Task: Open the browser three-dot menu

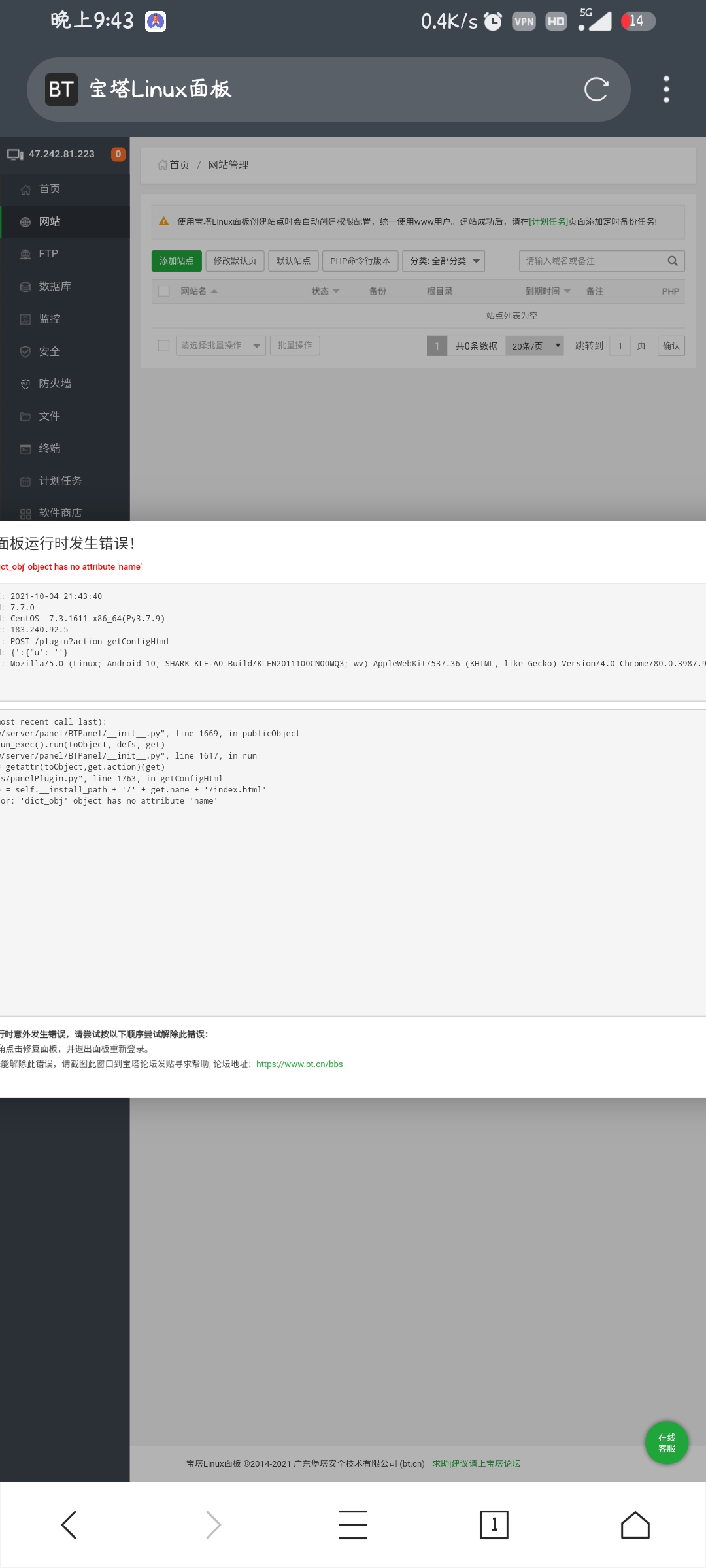Action: coord(666,90)
